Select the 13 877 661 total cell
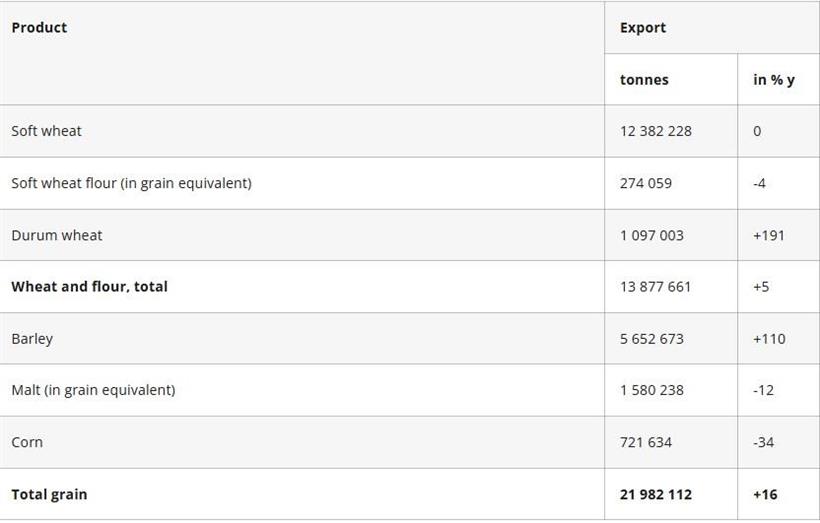This screenshot has width=820, height=523. 656,287
